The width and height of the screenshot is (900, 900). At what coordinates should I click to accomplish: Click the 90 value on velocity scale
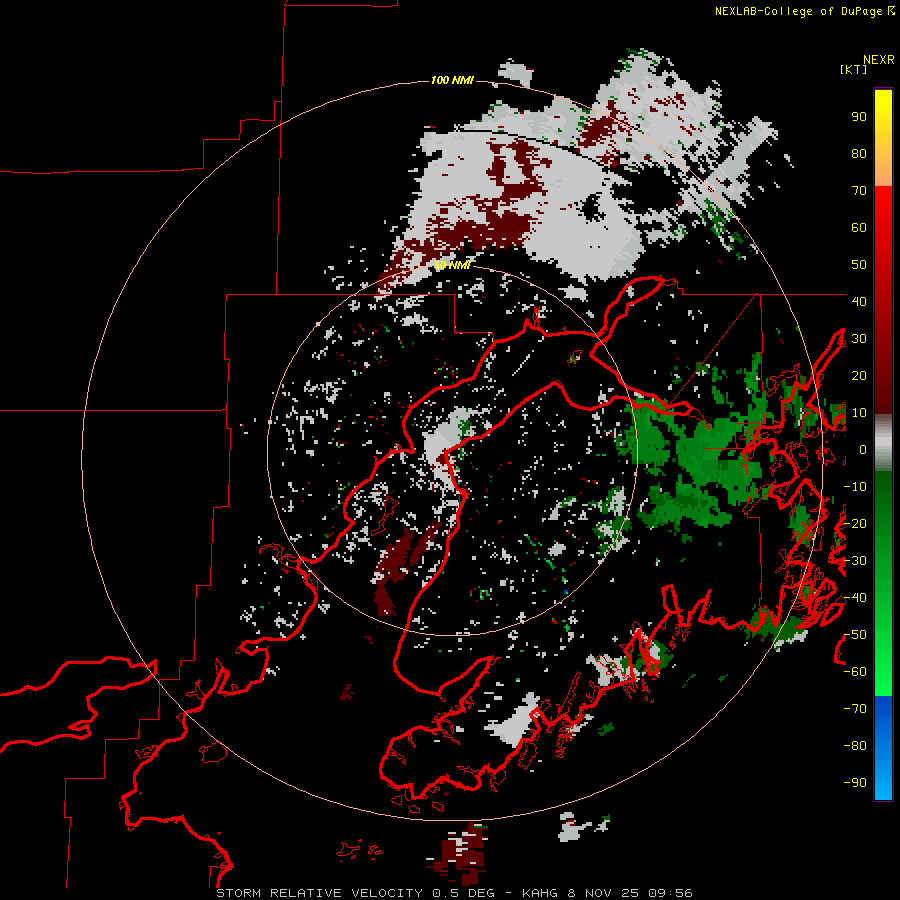click(x=859, y=117)
